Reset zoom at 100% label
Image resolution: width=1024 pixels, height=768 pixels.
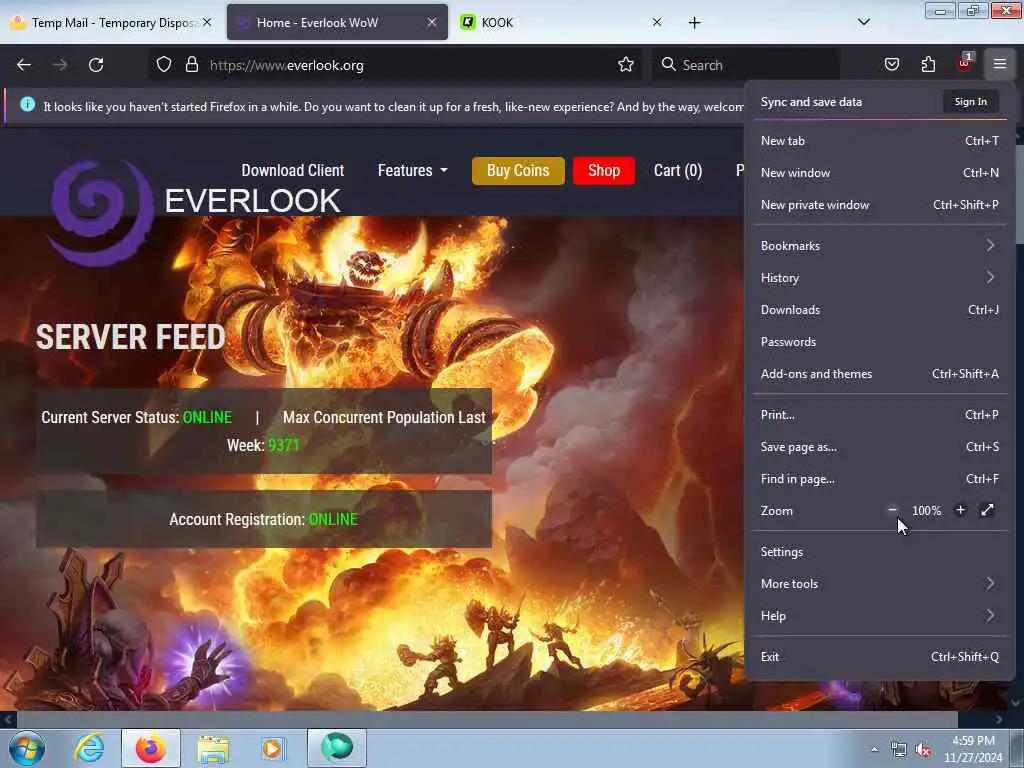click(x=927, y=511)
